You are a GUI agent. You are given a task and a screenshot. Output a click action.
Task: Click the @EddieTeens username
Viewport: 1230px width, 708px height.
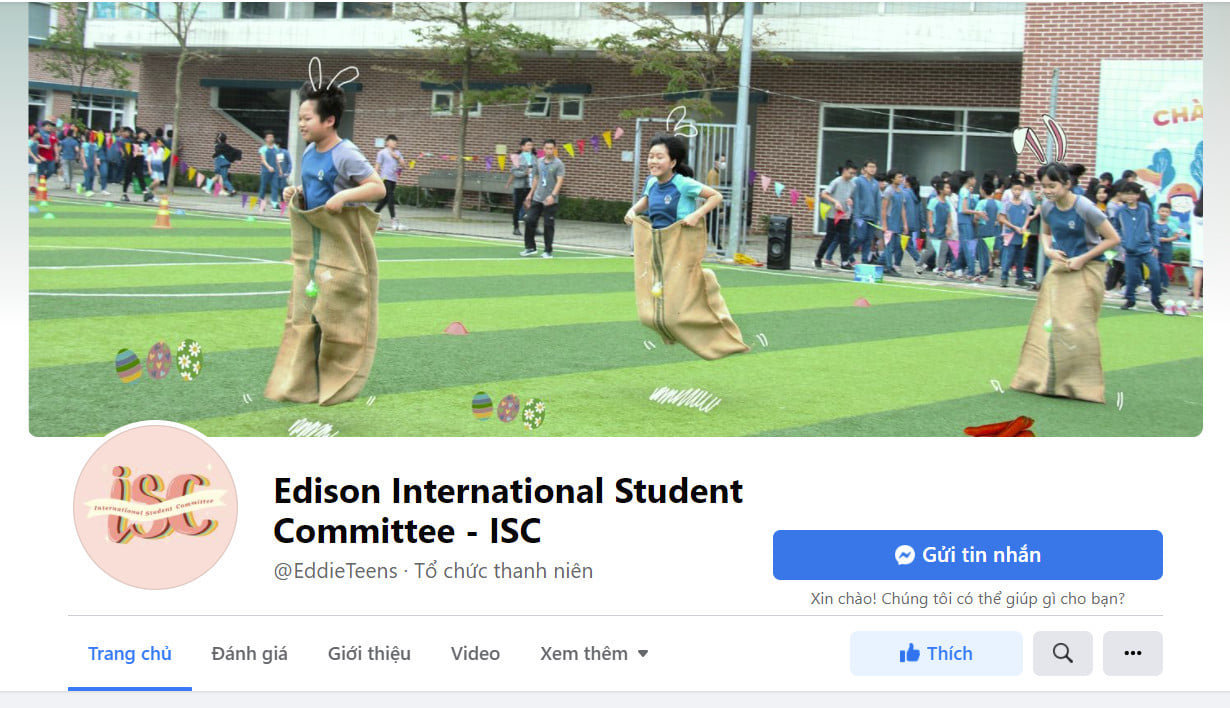click(x=336, y=571)
